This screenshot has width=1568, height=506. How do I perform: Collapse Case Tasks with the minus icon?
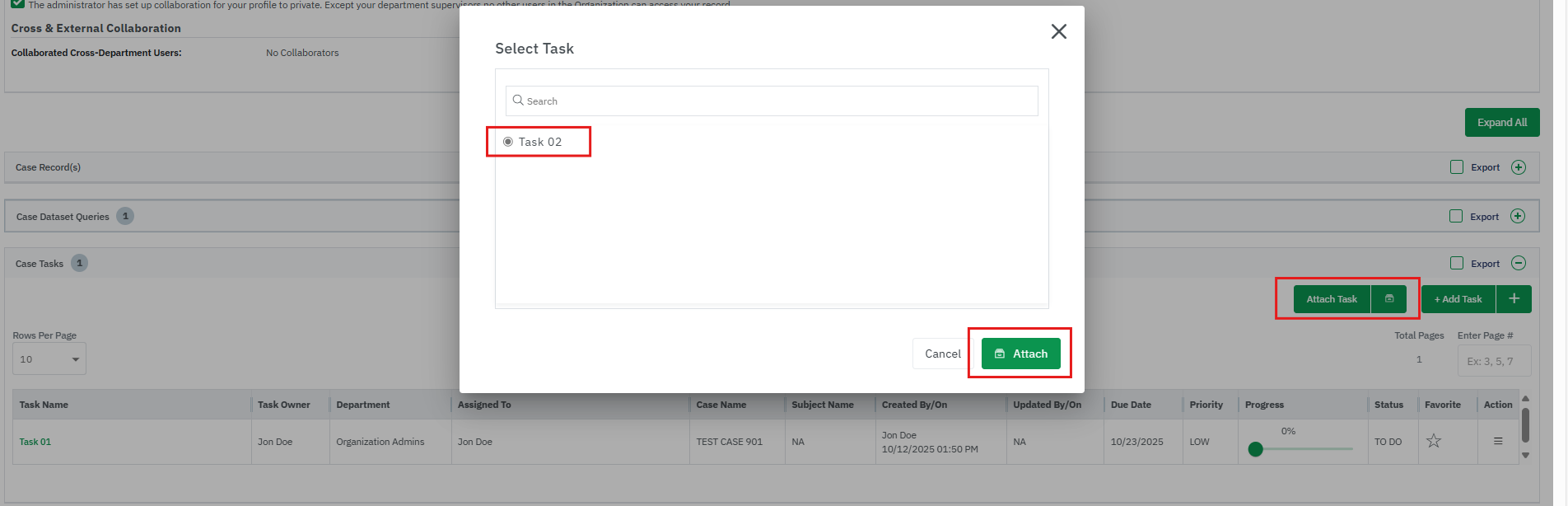(x=1519, y=263)
